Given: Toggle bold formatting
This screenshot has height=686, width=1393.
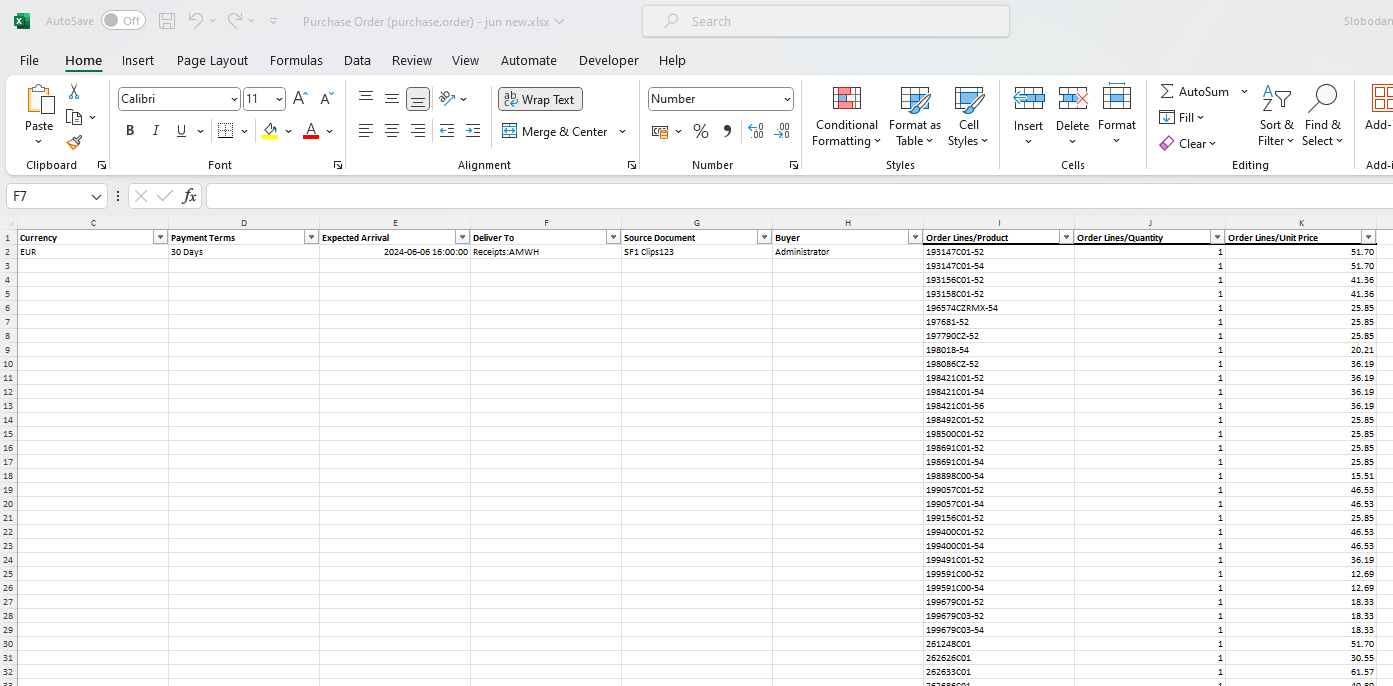Looking at the screenshot, I should 130,131.
